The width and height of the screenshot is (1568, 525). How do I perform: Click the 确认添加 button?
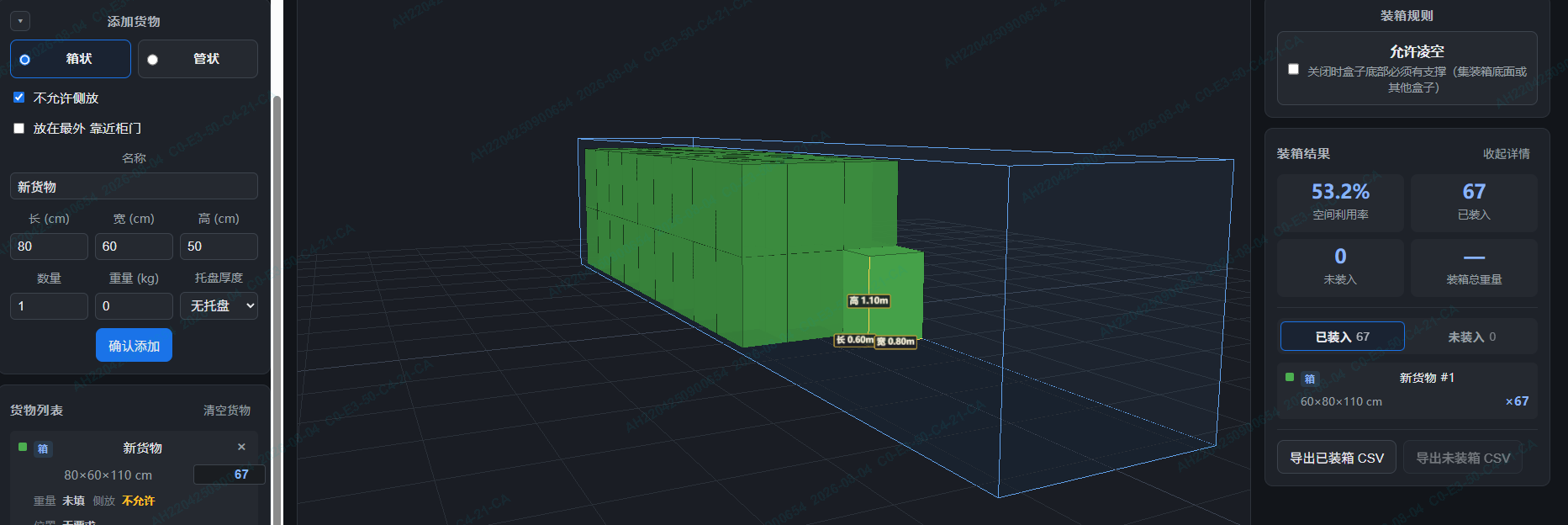[x=134, y=346]
